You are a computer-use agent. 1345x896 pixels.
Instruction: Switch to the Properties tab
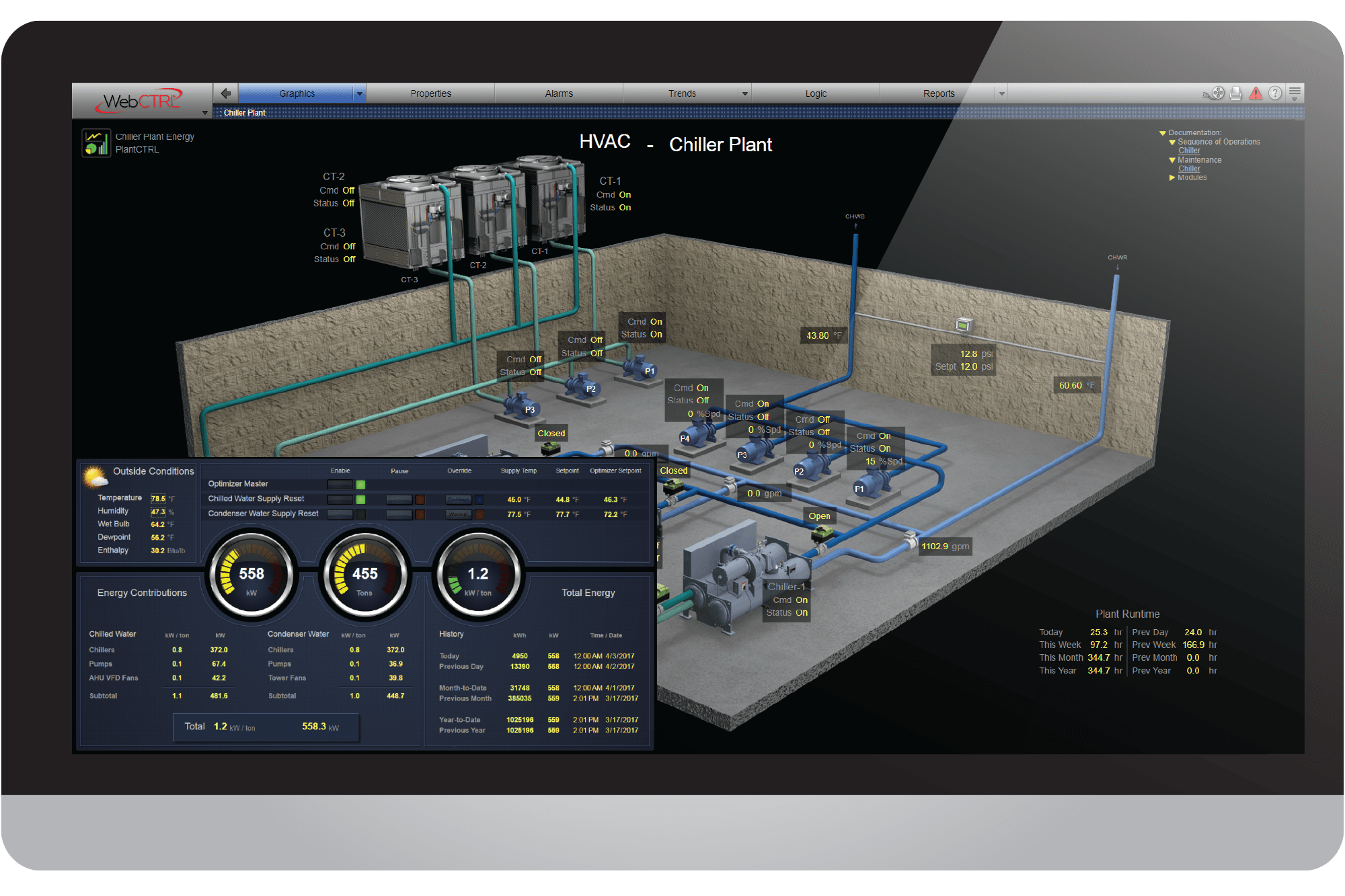(x=430, y=94)
